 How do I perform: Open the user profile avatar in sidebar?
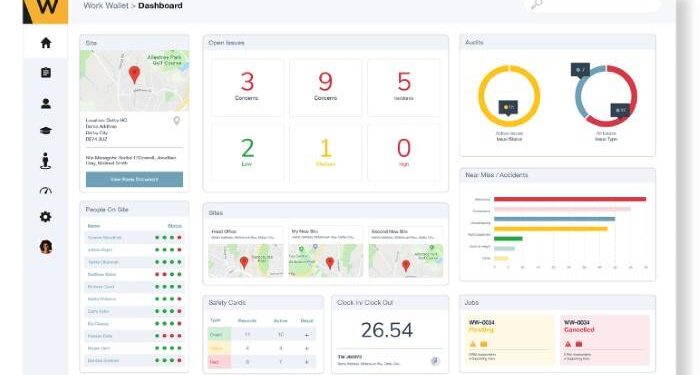tap(46, 246)
